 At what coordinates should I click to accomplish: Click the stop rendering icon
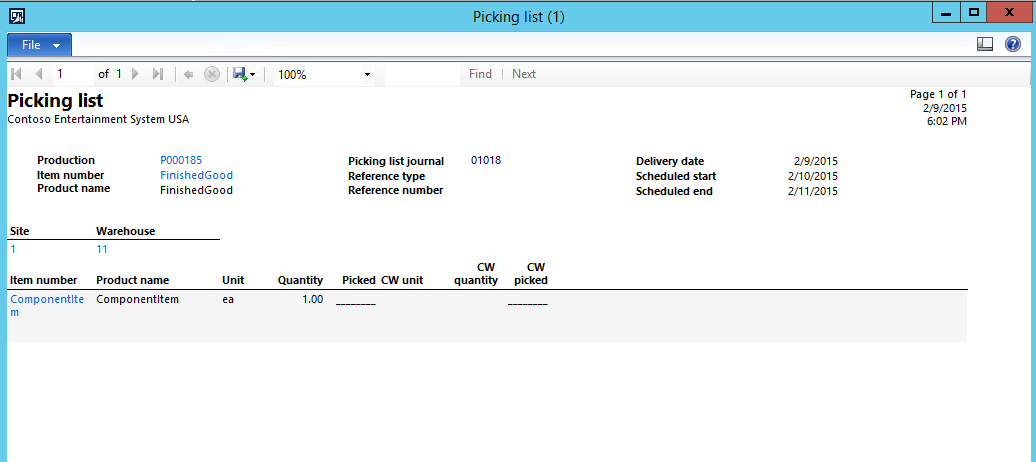[x=211, y=74]
